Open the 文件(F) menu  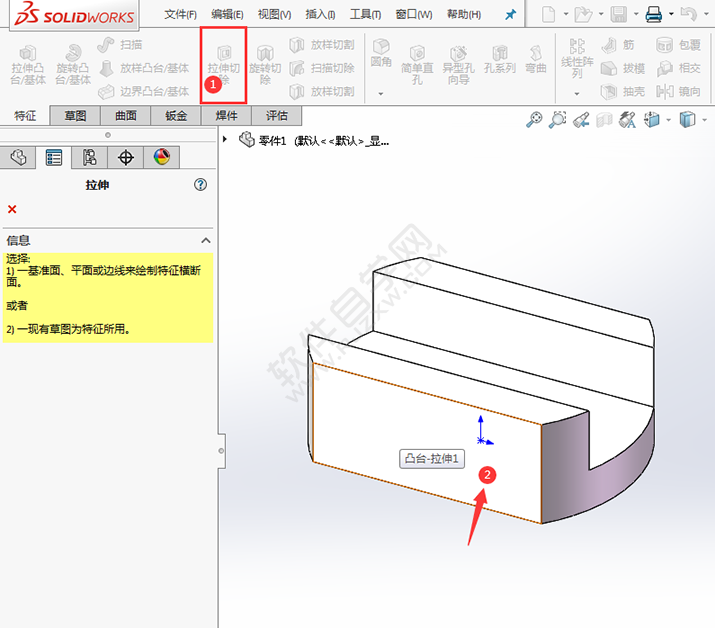(x=180, y=15)
